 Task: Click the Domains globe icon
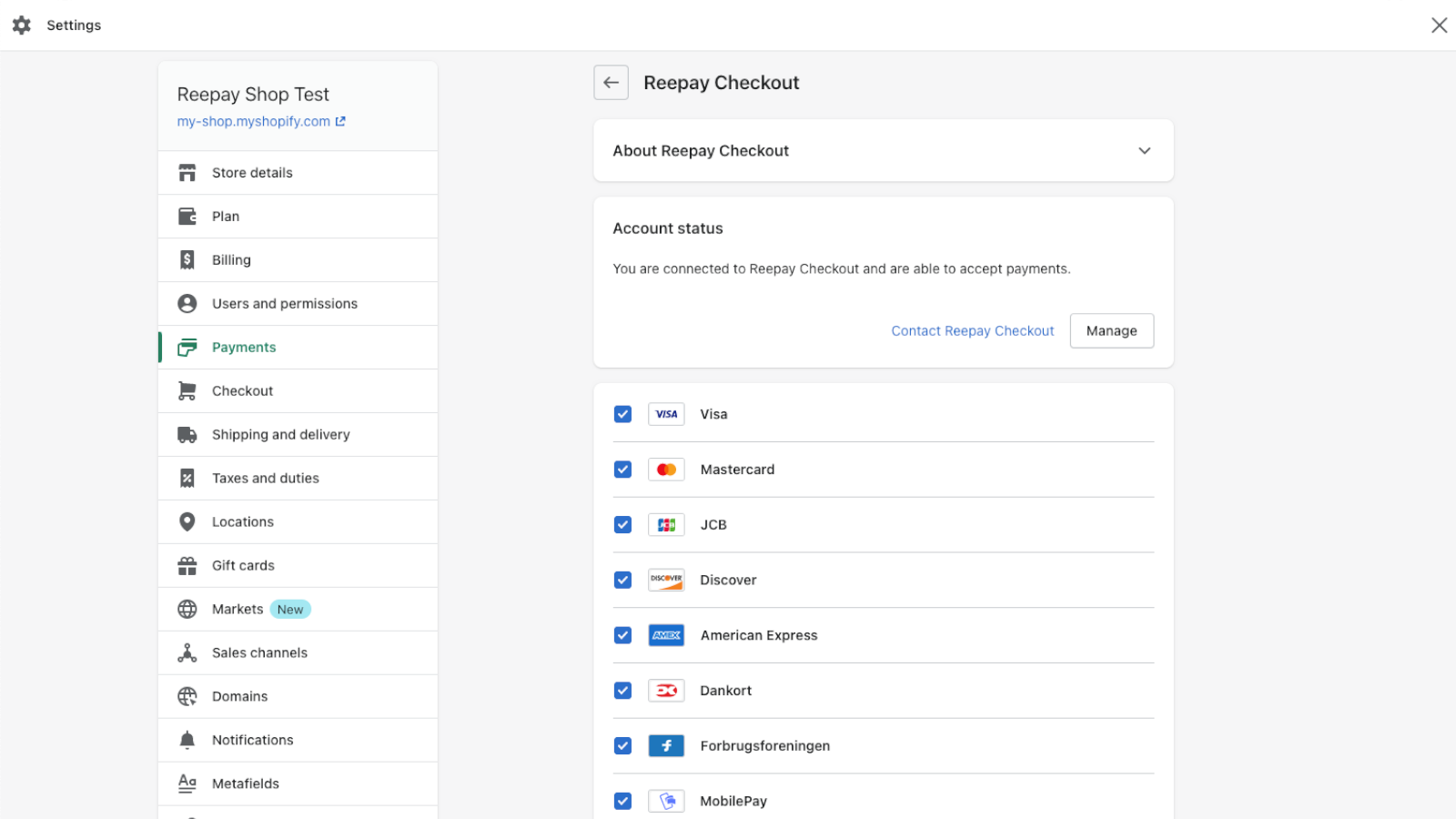[x=187, y=697]
